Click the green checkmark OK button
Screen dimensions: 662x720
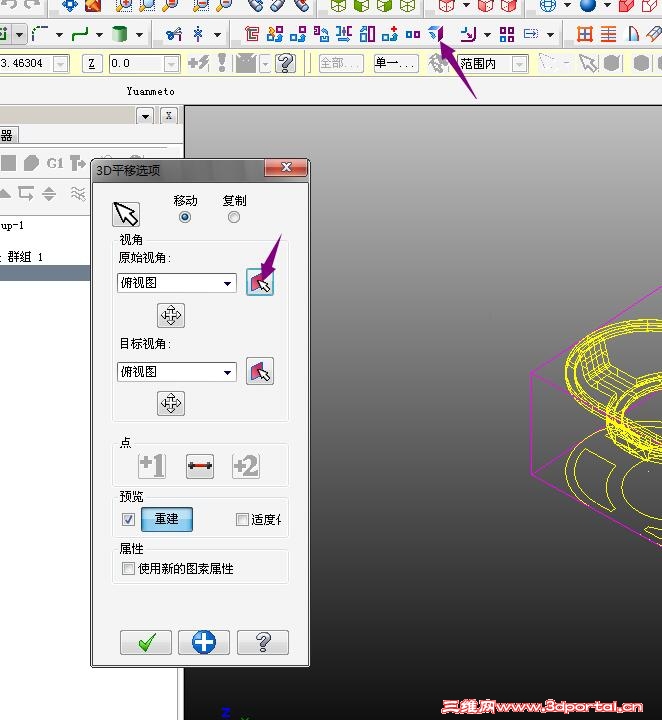(146, 642)
